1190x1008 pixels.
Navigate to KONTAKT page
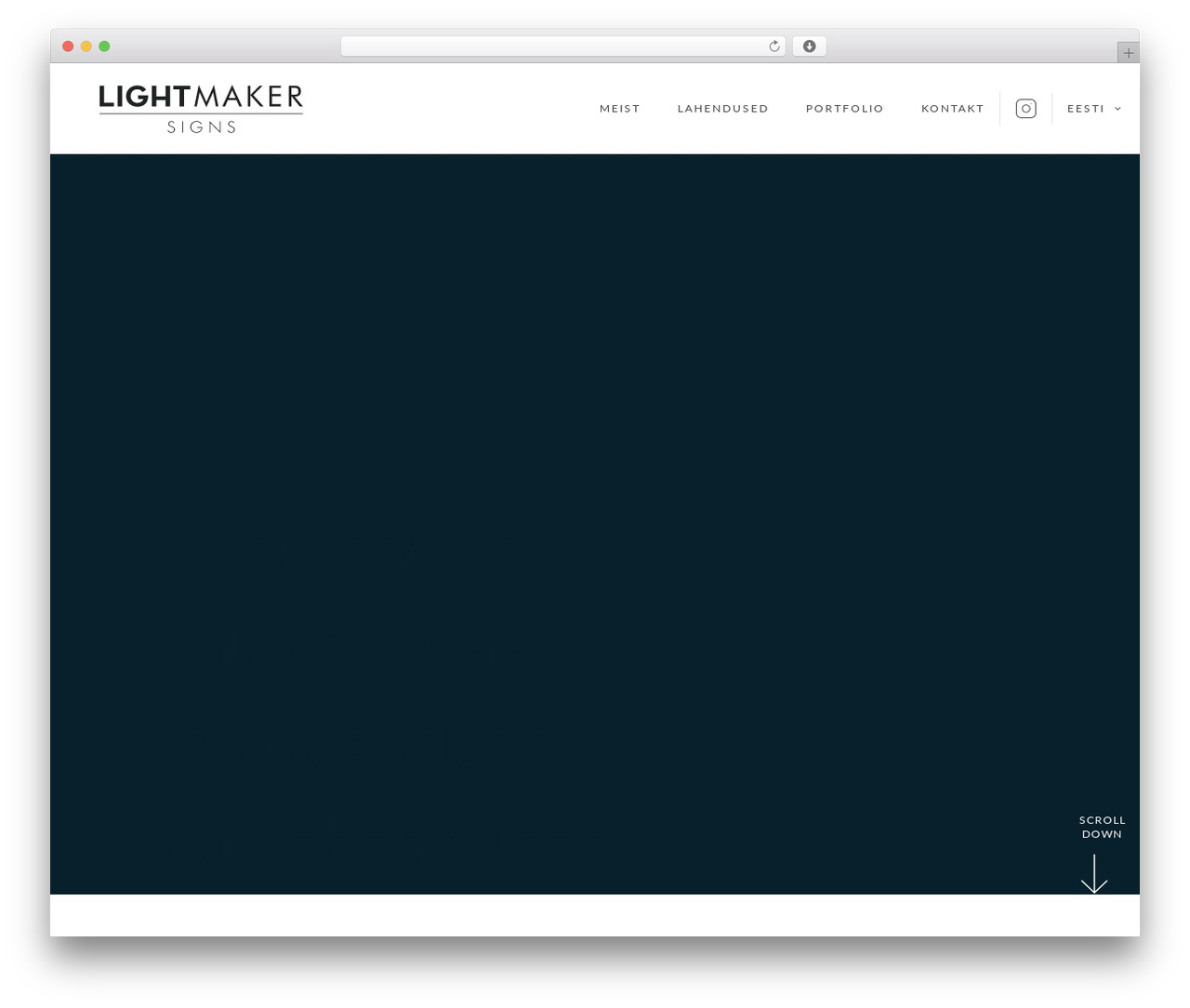(952, 109)
